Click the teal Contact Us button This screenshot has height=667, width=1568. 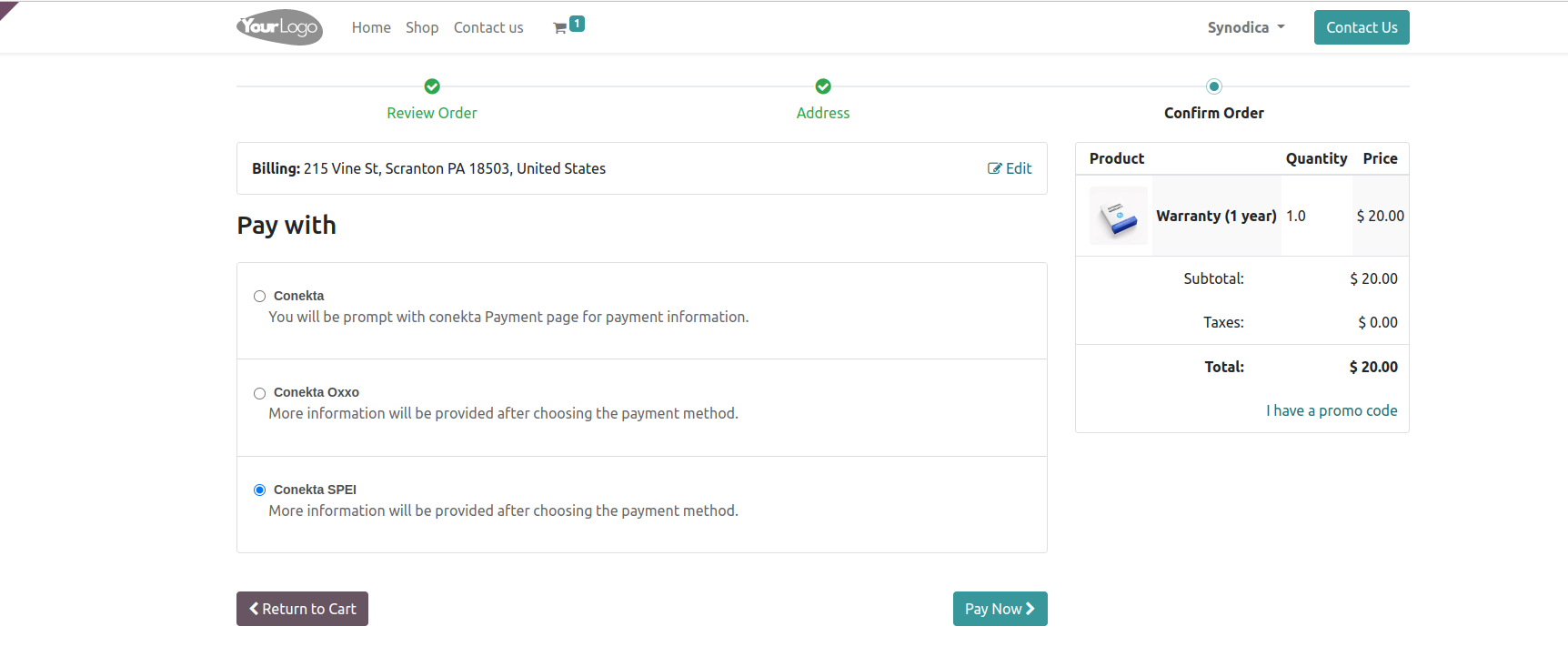coord(1362,27)
